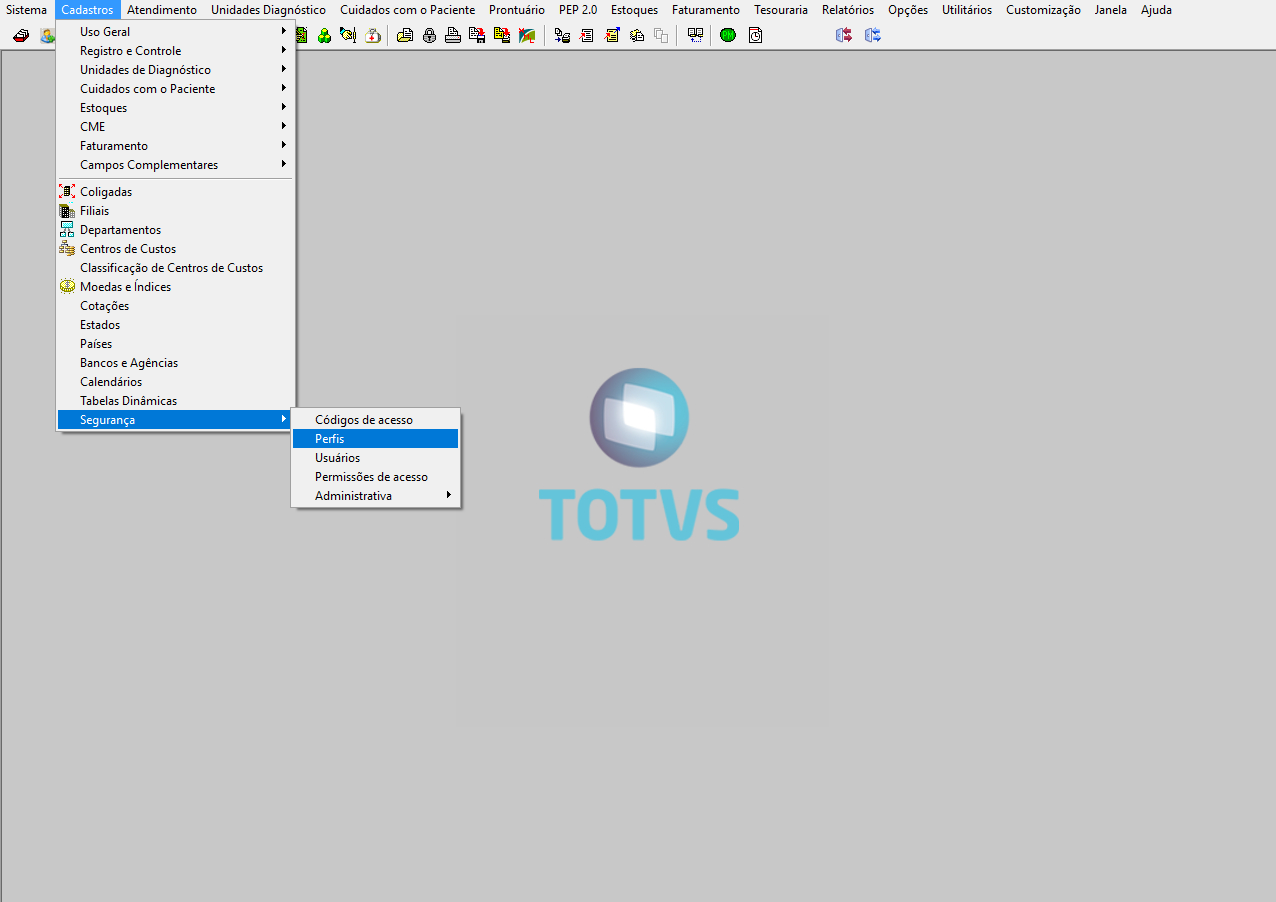This screenshot has width=1276, height=902.
Task: Open Bancos e Agências entry
Action: [175, 363]
